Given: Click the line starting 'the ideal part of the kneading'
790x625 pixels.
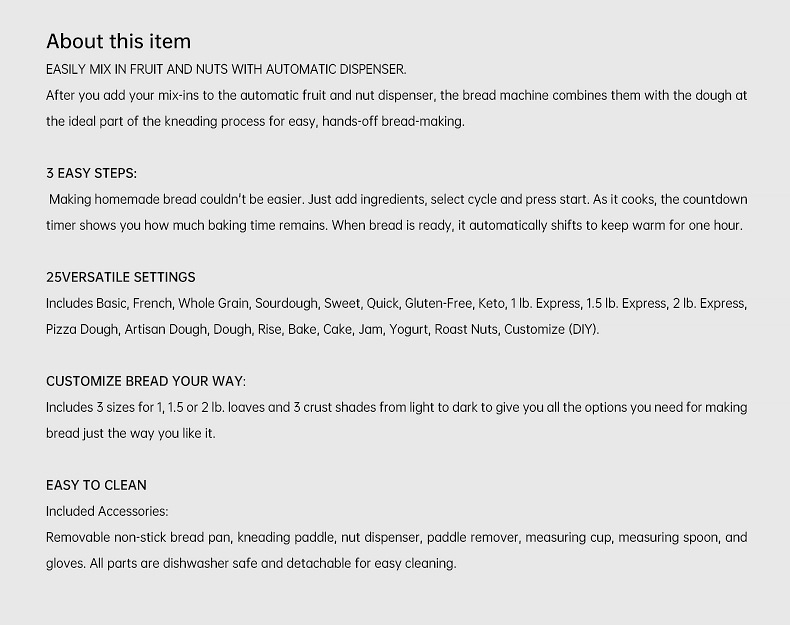Looking at the screenshot, I should (x=255, y=121).
